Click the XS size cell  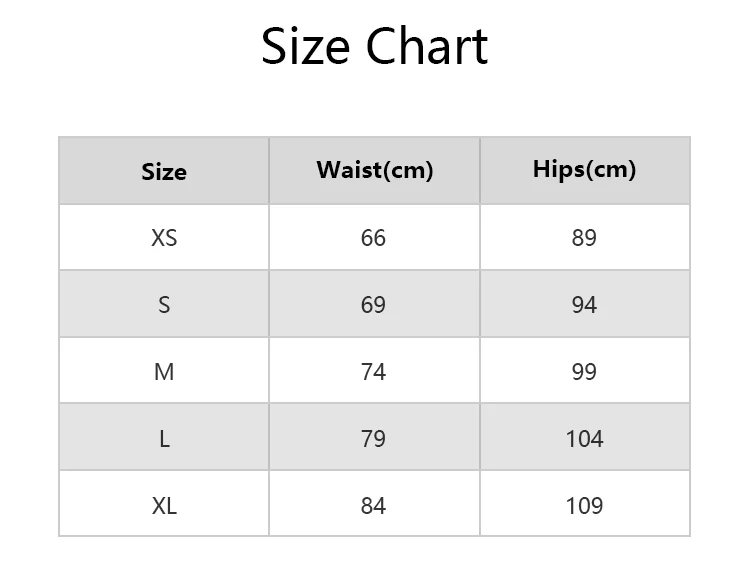point(164,238)
